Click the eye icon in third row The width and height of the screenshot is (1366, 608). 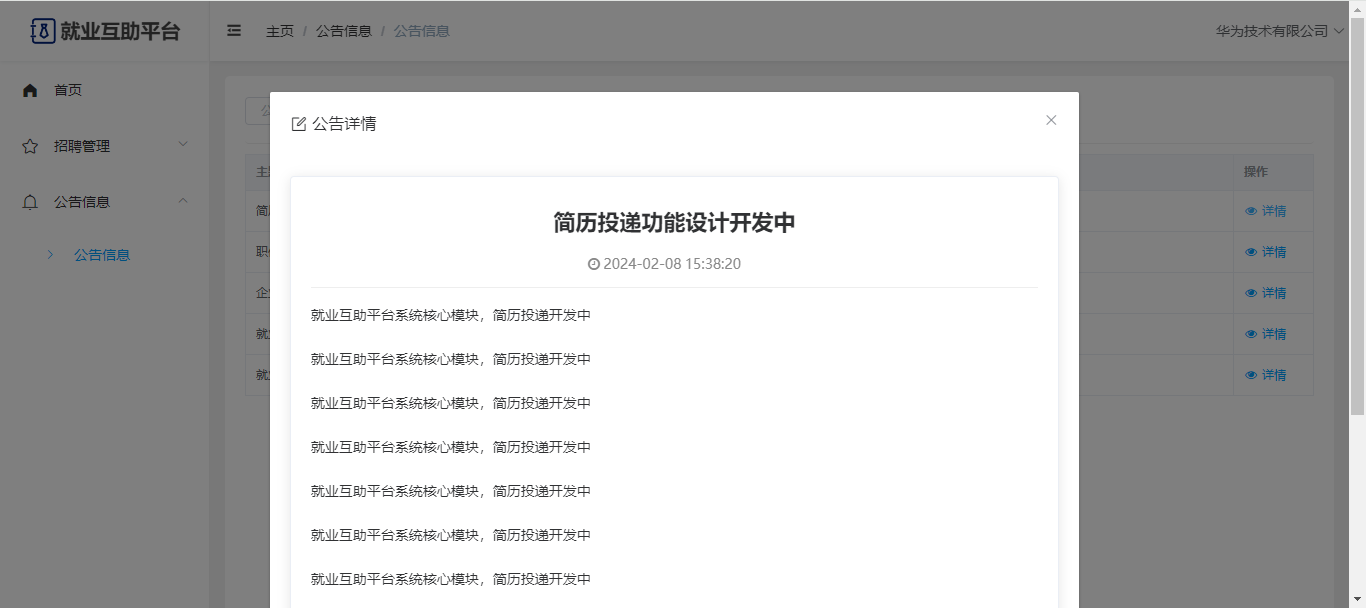pyautogui.click(x=1251, y=293)
